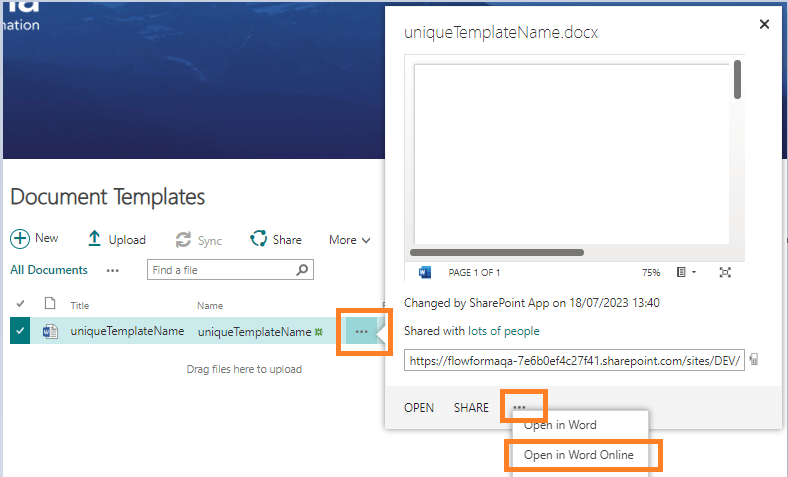Click the New document plus icon

click(x=20, y=238)
